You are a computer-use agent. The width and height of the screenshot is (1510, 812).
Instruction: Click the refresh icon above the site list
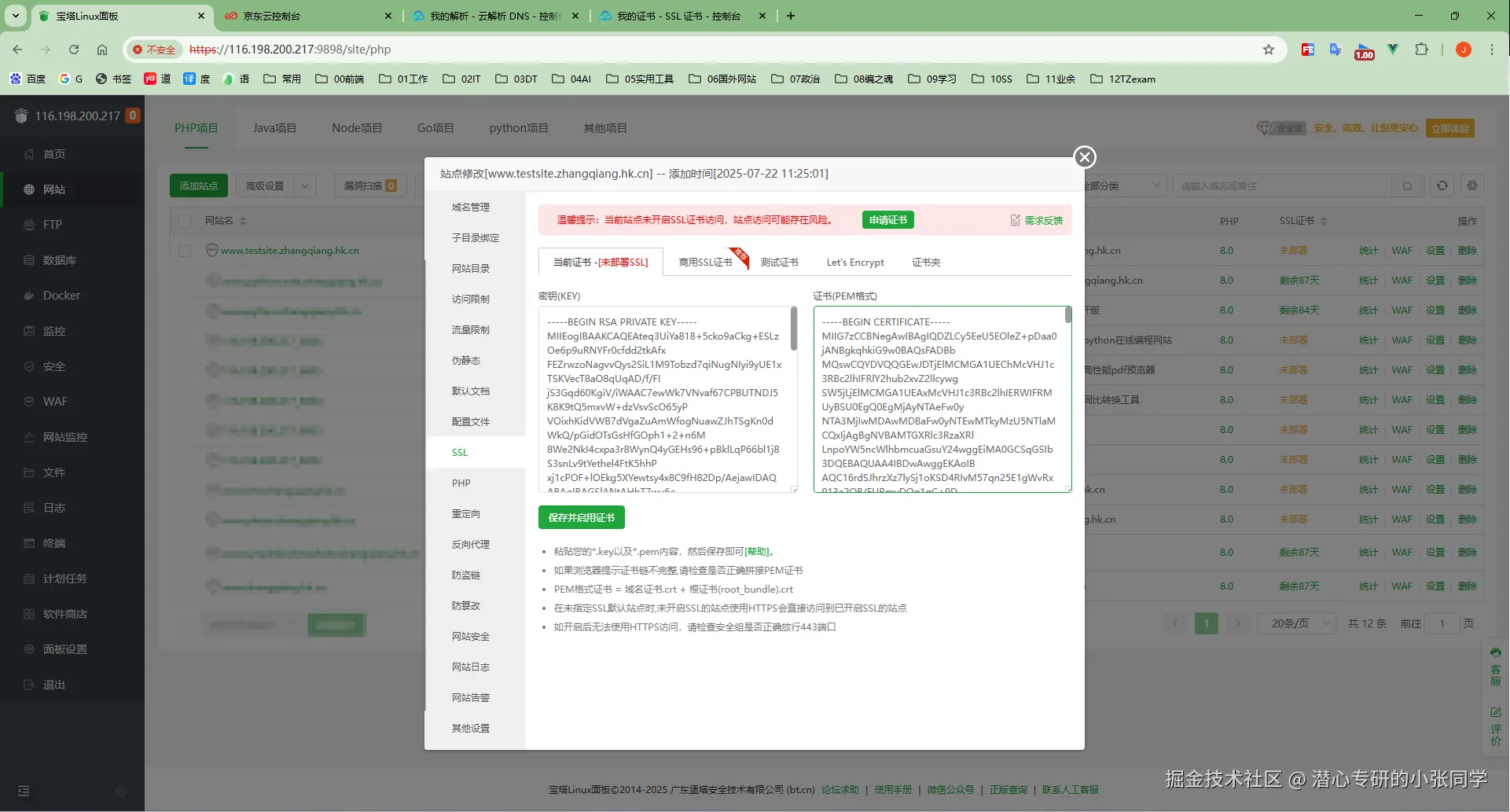(1442, 186)
